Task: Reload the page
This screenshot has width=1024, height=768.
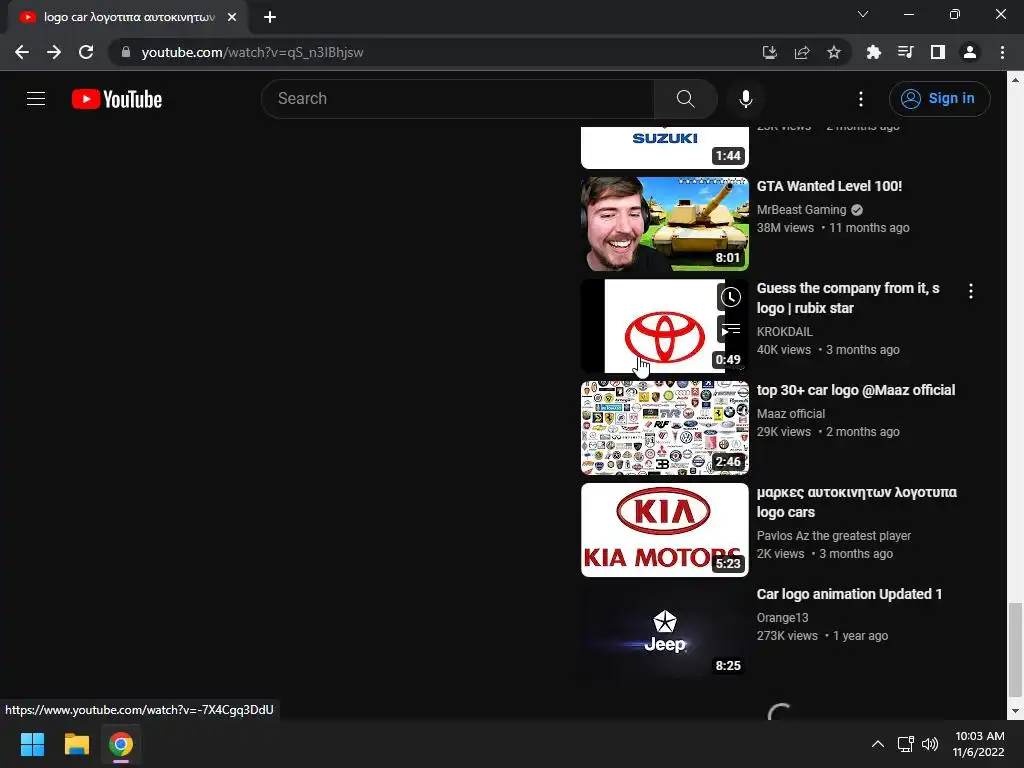Action: (86, 52)
